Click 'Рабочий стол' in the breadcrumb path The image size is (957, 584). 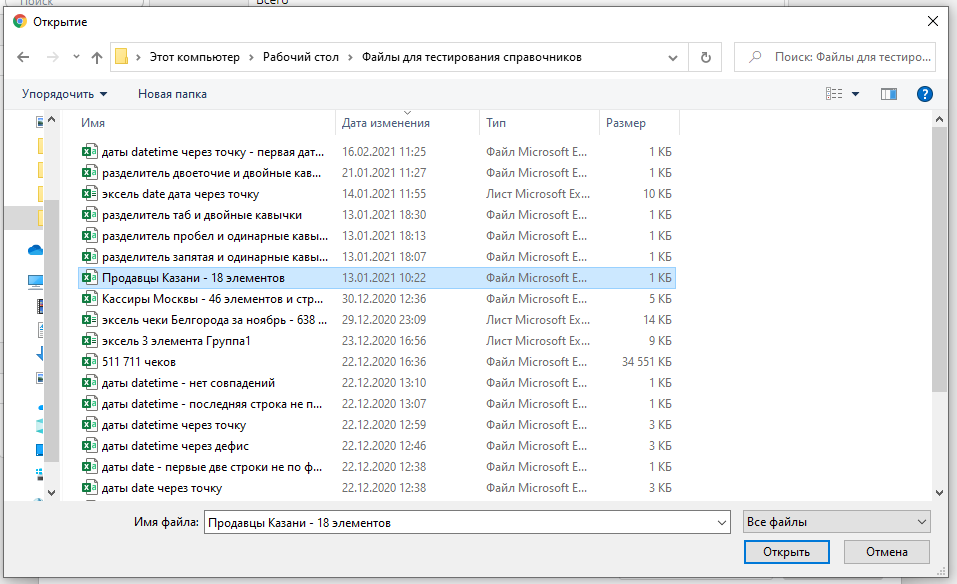coord(300,57)
